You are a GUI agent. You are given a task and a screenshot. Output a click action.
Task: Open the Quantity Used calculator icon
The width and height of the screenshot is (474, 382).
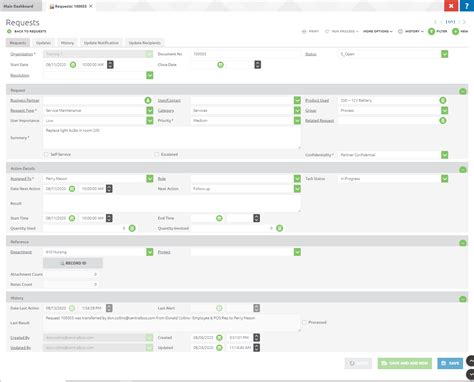coord(132,228)
